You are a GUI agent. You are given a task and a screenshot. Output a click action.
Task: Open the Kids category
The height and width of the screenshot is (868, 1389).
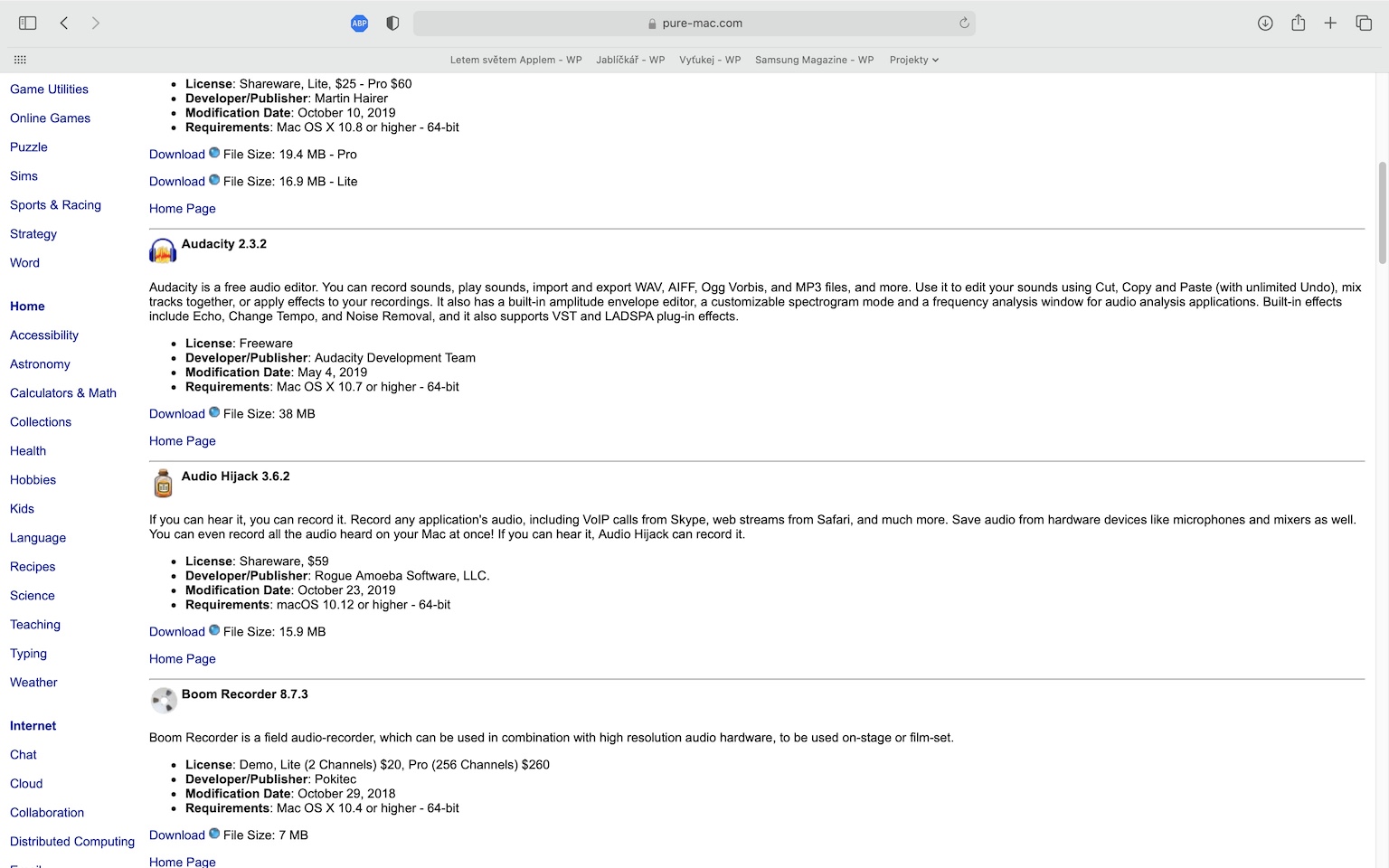(x=22, y=509)
